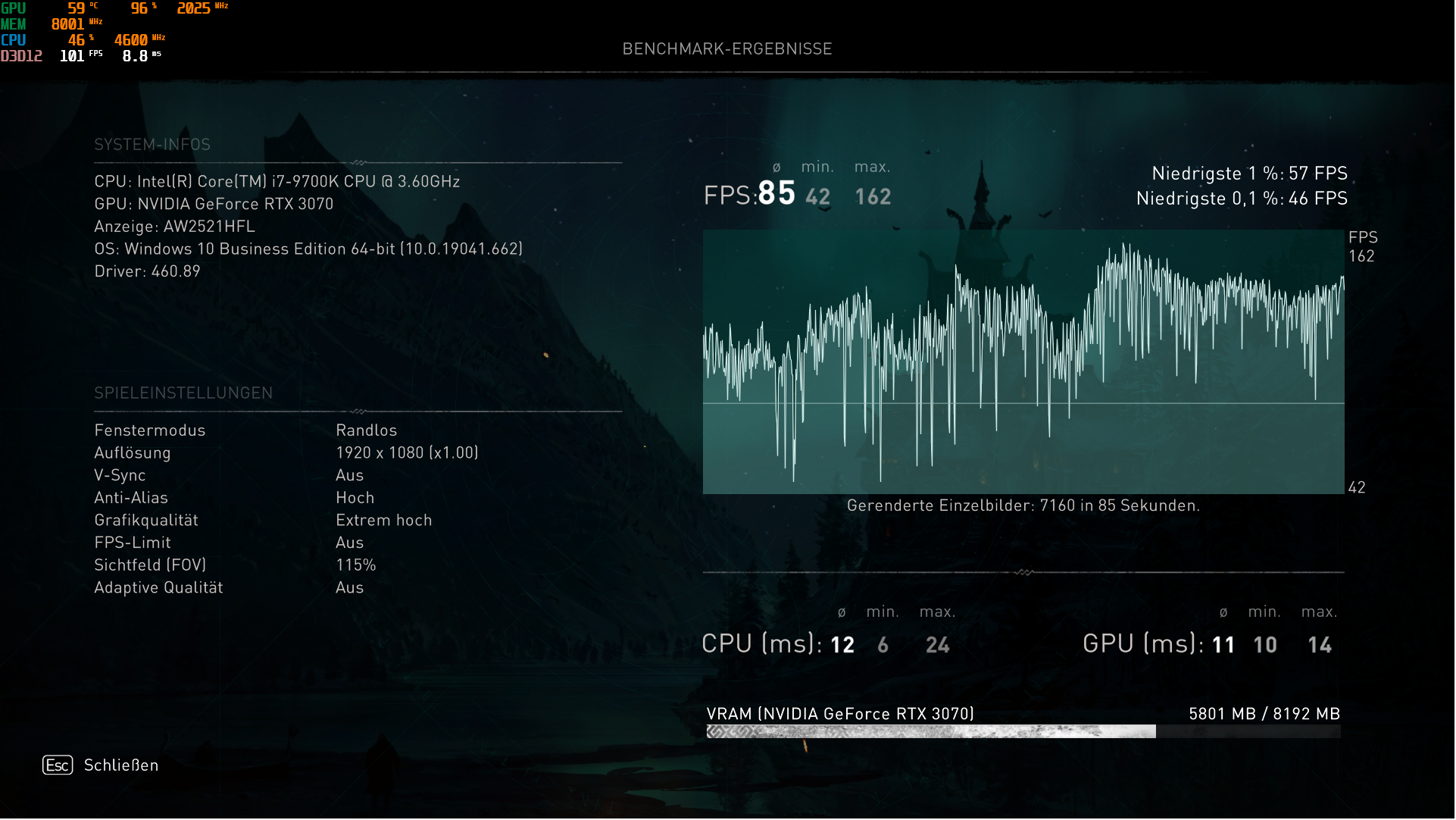Screen dimensions: 1456x820
Task: Click the VRAM usage bar
Action: click(x=1023, y=732)
